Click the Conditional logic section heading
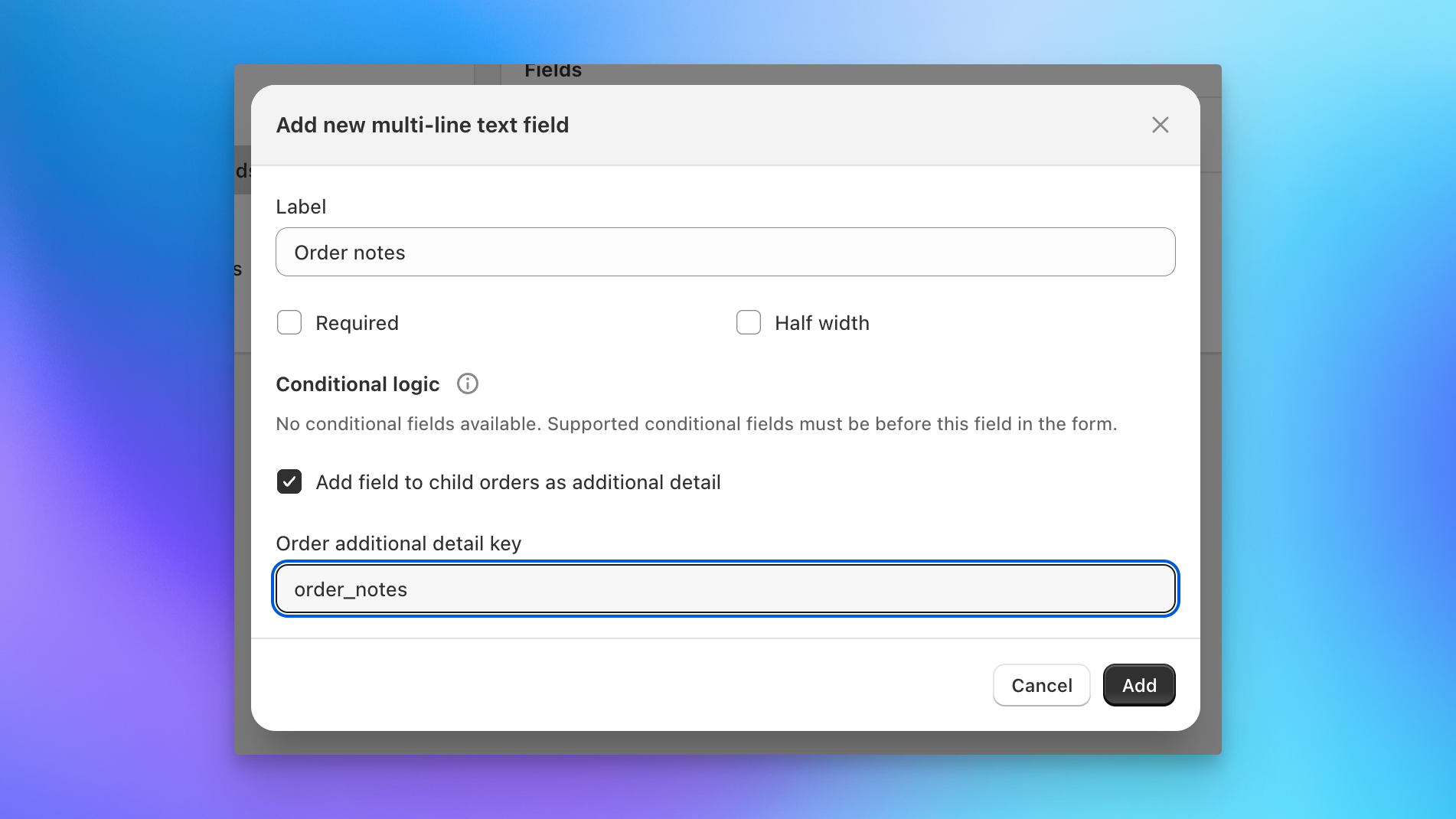1456x819 pixels. (x=357, y=383)
